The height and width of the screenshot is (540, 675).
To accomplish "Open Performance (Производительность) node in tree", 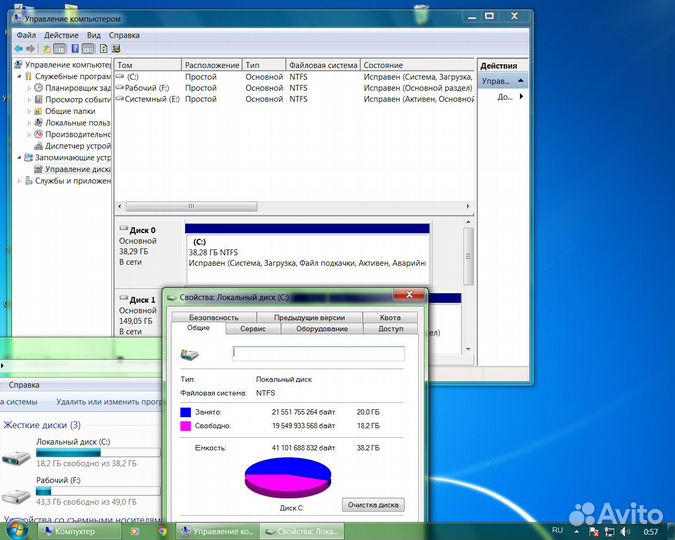I will click(x=77, y=134).
